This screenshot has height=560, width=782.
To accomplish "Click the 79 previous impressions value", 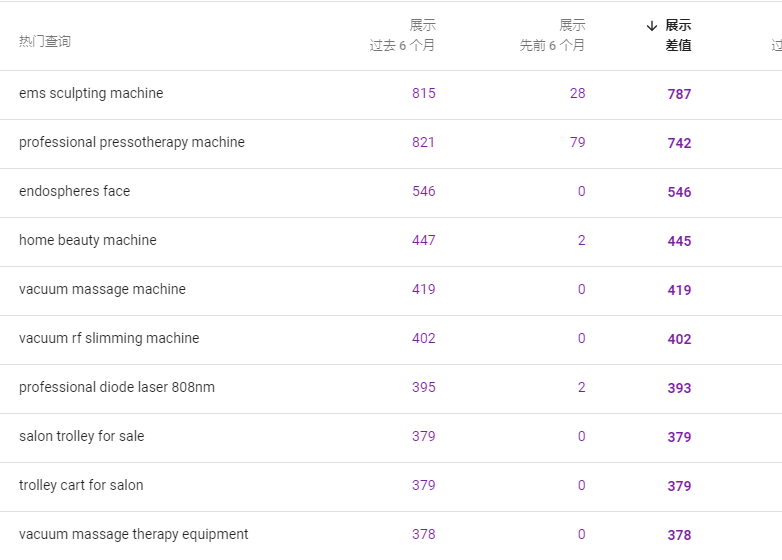I will (578, 142).
